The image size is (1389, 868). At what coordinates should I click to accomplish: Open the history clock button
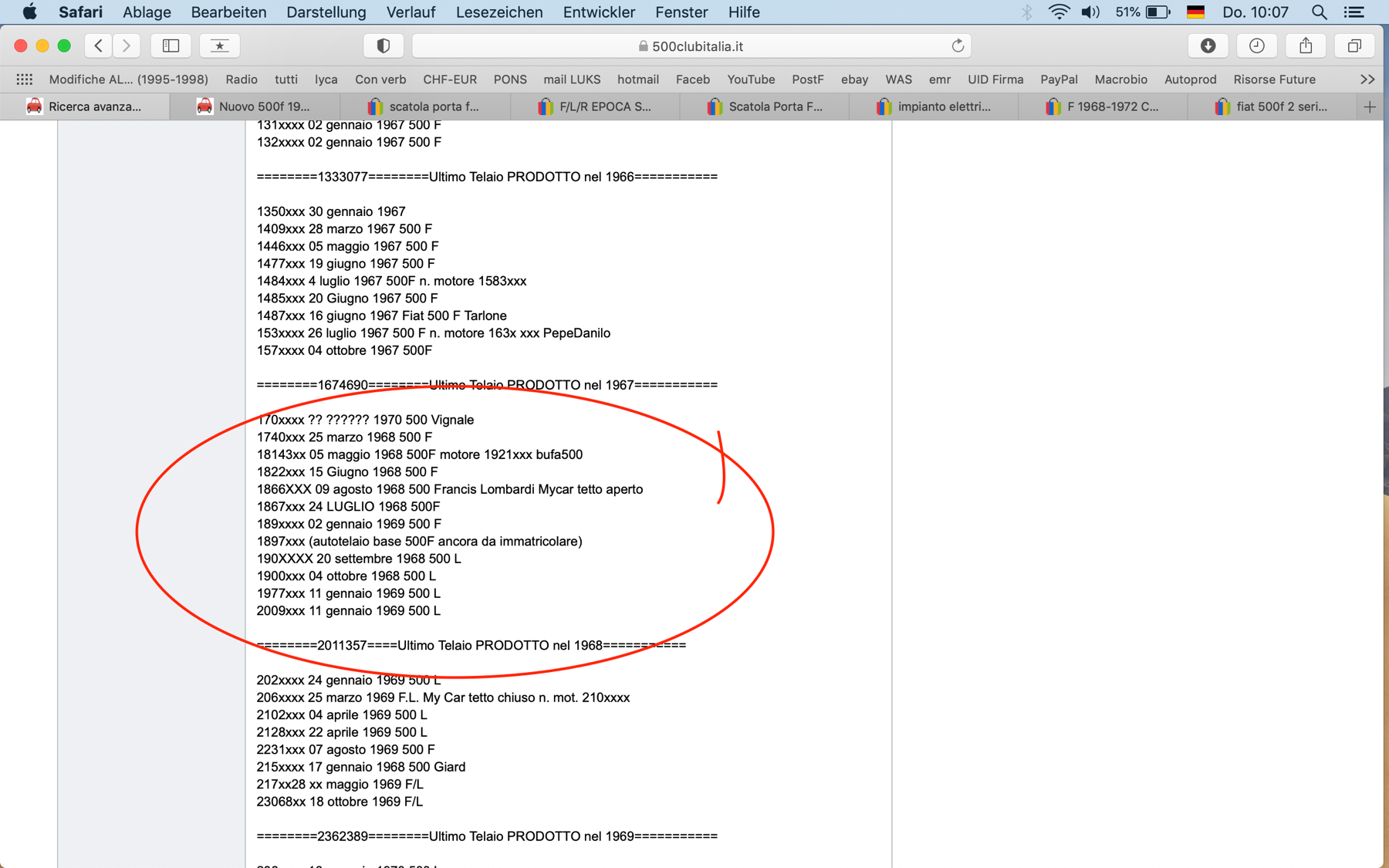(x=1257, y=46)
